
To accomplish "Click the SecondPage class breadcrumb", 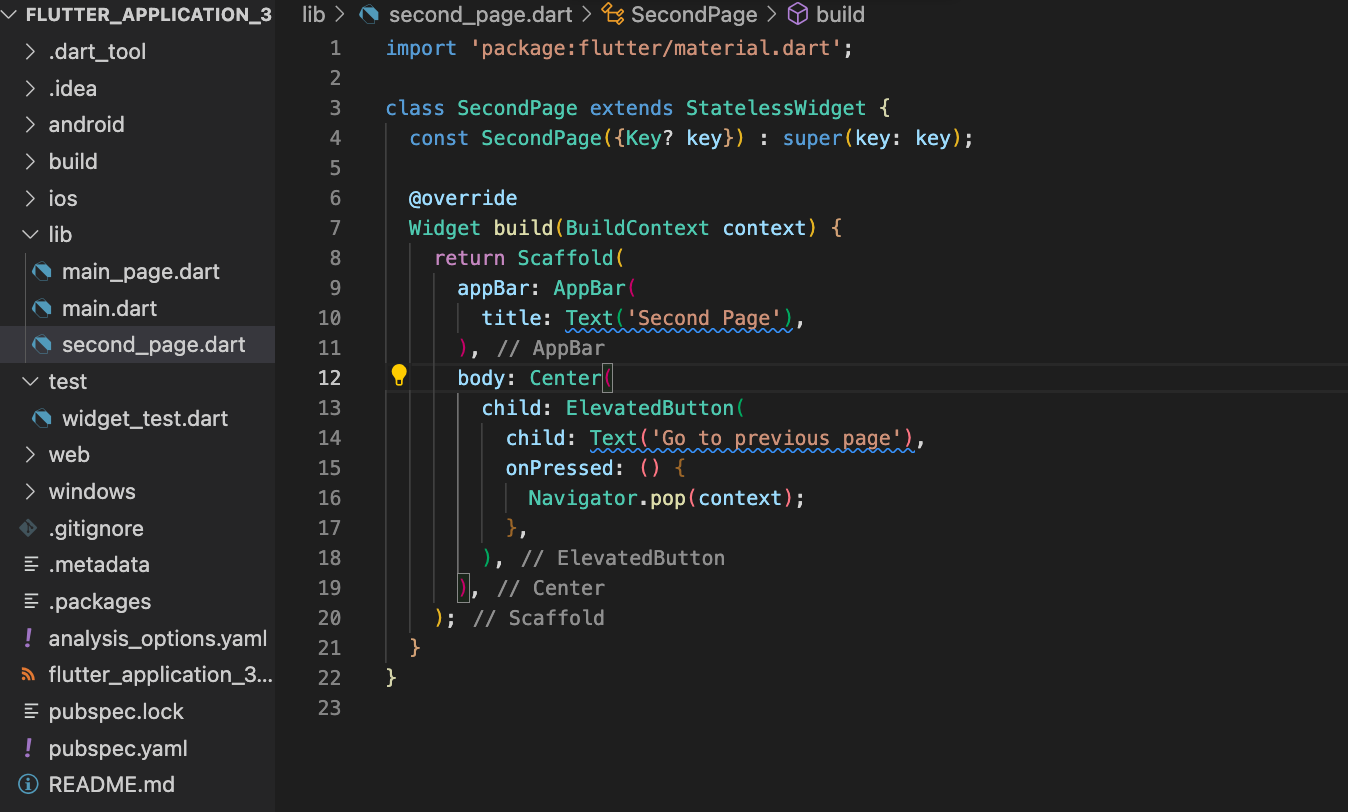I will tap(694, 14).
